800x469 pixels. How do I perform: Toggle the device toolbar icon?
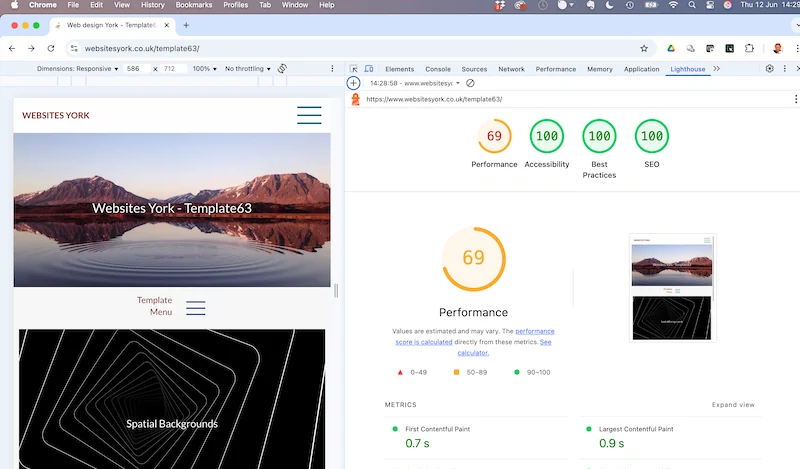tap(368, 69)
